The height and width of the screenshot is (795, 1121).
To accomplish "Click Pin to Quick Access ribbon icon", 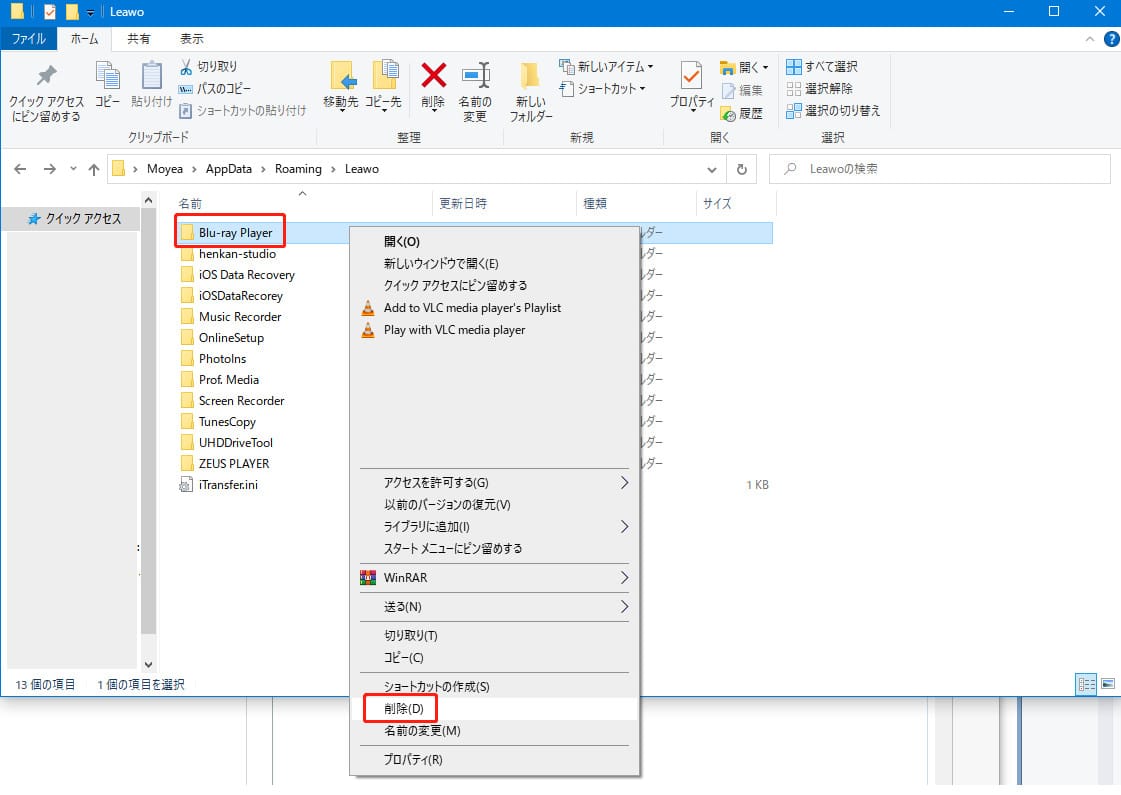I will pos(46,76).
